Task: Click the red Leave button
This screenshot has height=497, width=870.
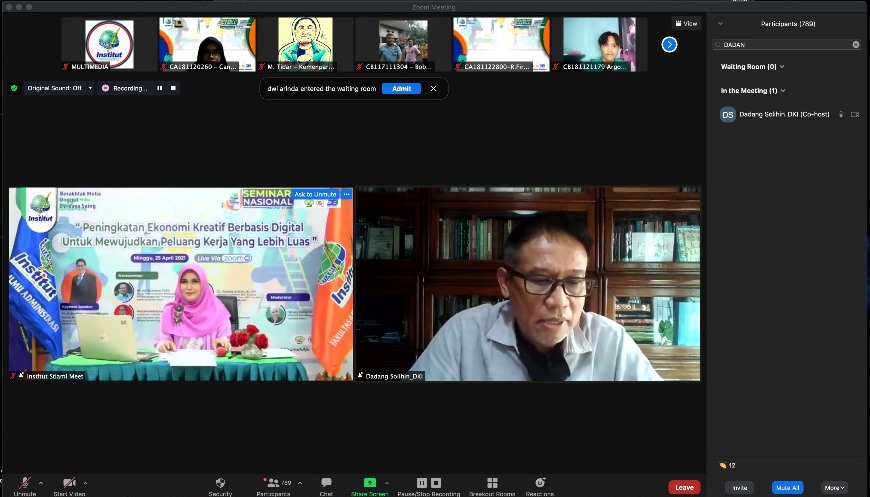Action: (x=684, y=487)
